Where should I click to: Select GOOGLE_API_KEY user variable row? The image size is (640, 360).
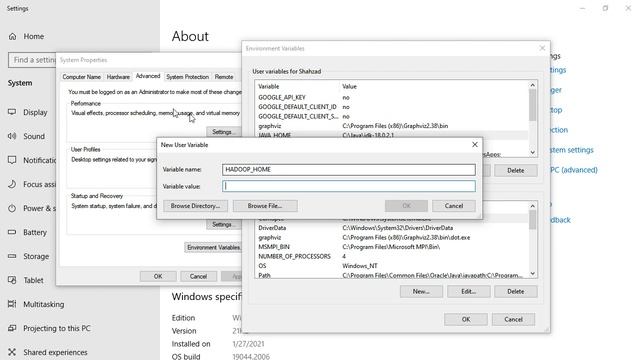point(392,98)
